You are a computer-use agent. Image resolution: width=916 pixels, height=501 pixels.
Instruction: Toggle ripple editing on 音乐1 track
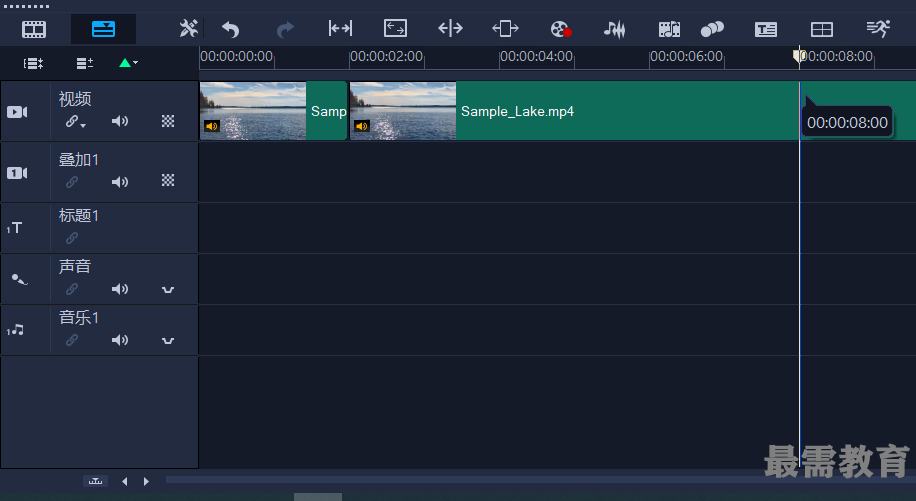pyautogui.click(x=72, y=339)
